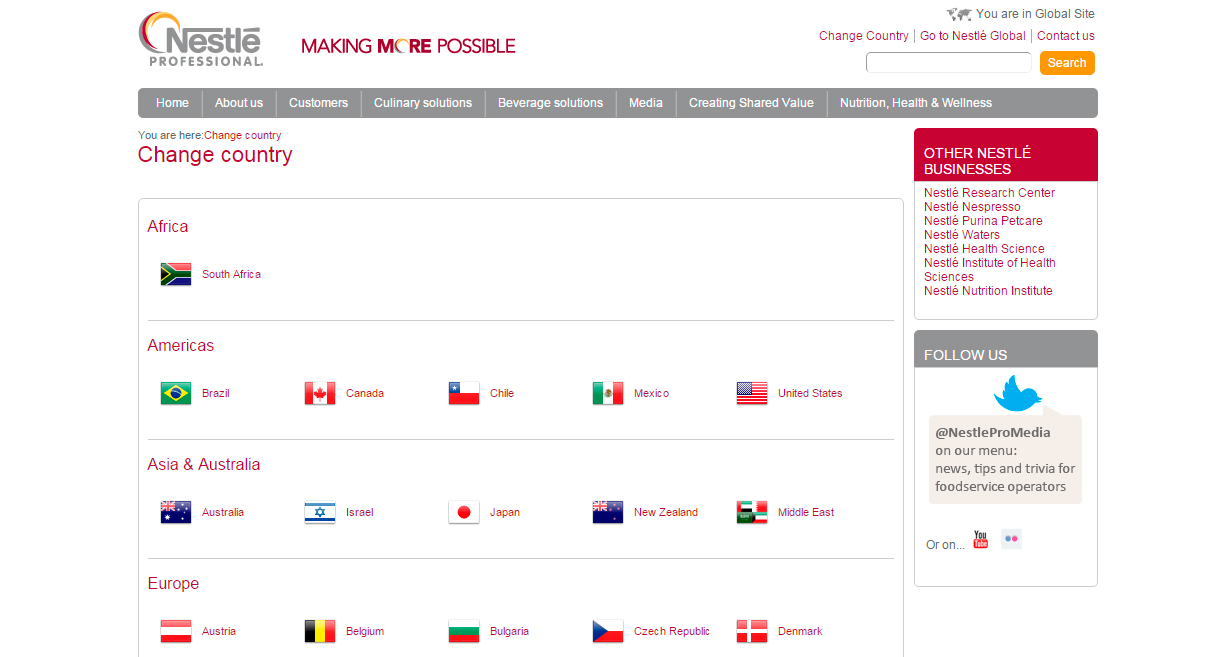Select the Chile country link
Image resolution: width=1213 pixels, height=657 pixels.
pos(502,393)
